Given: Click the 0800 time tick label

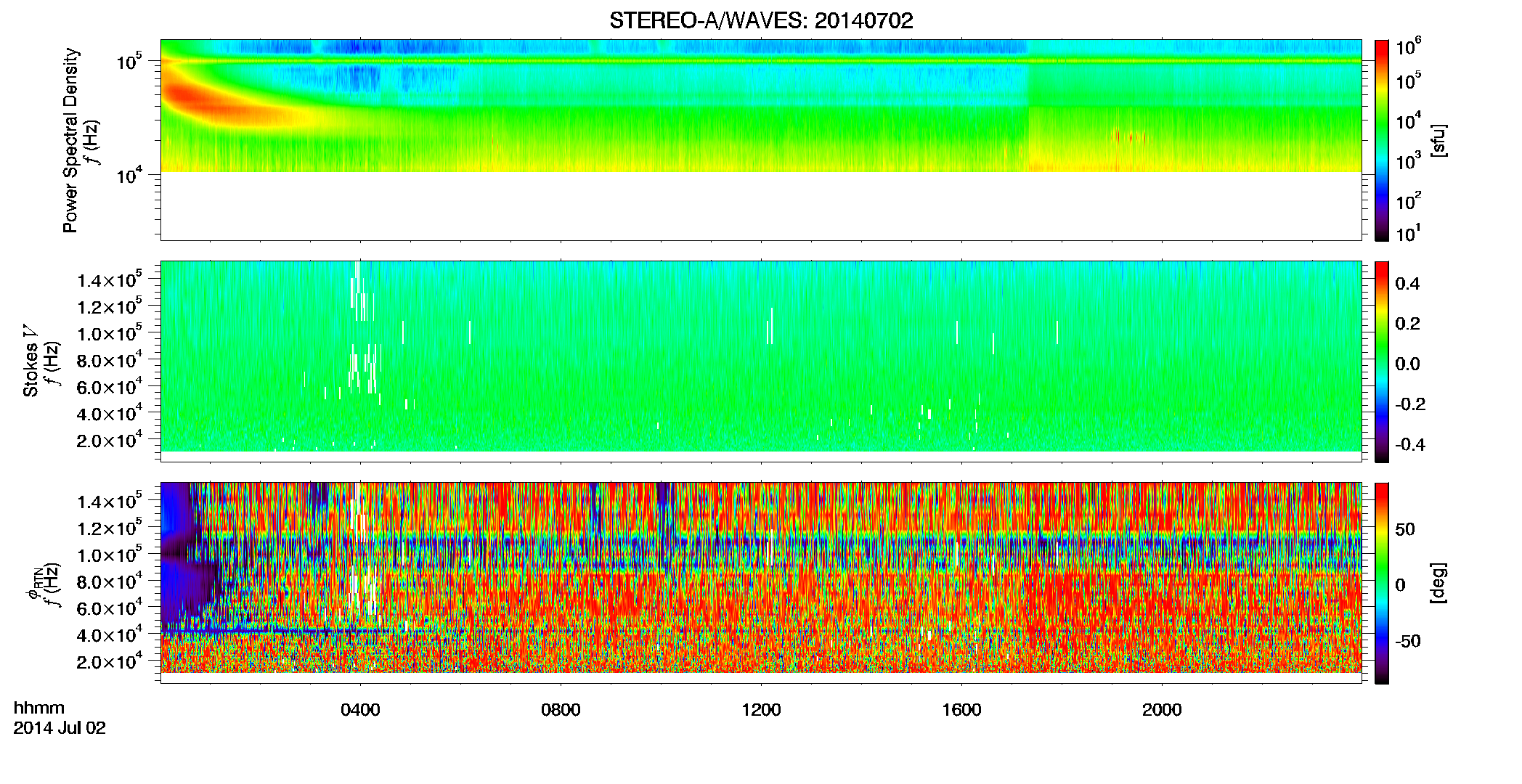Looking at the screenshot, I should (x=561, y=710).
